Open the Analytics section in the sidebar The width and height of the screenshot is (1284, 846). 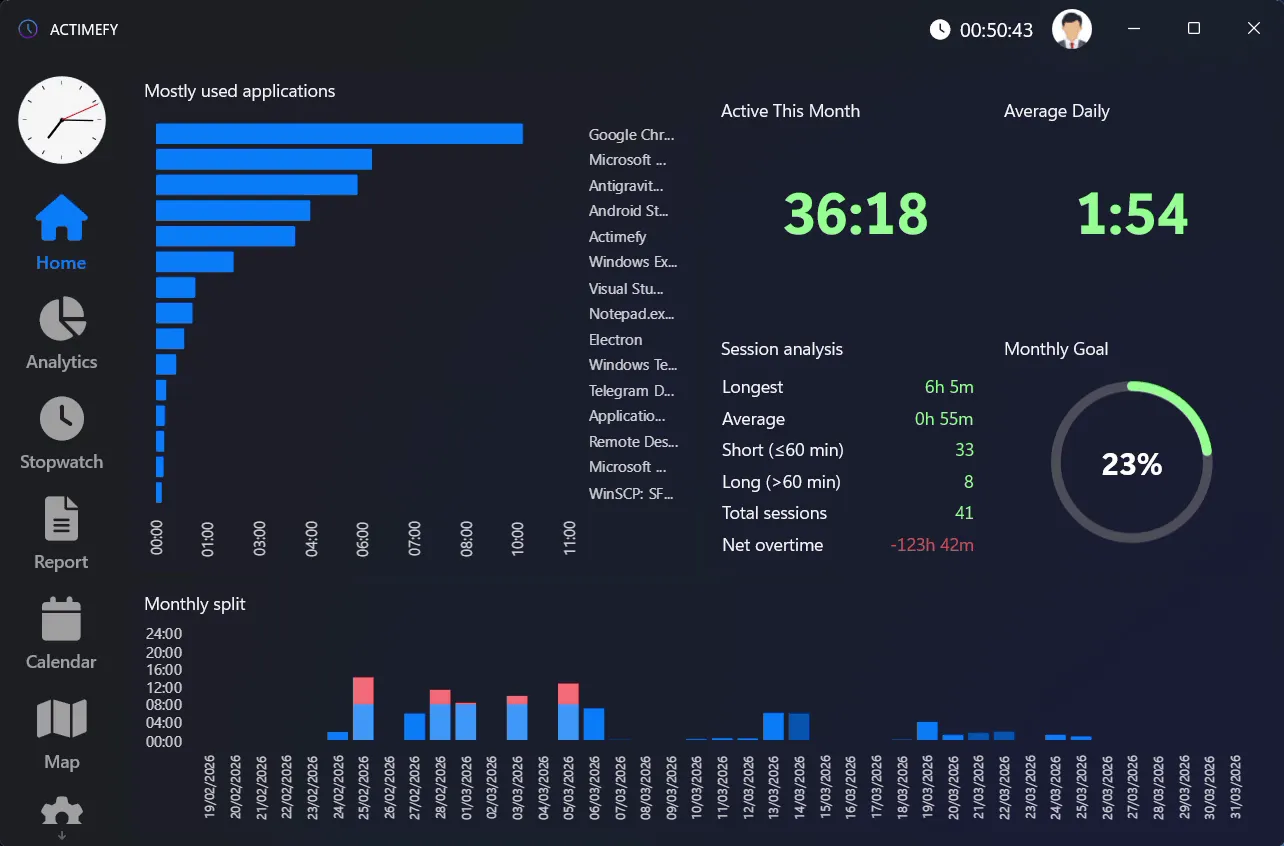click(60, 335)
